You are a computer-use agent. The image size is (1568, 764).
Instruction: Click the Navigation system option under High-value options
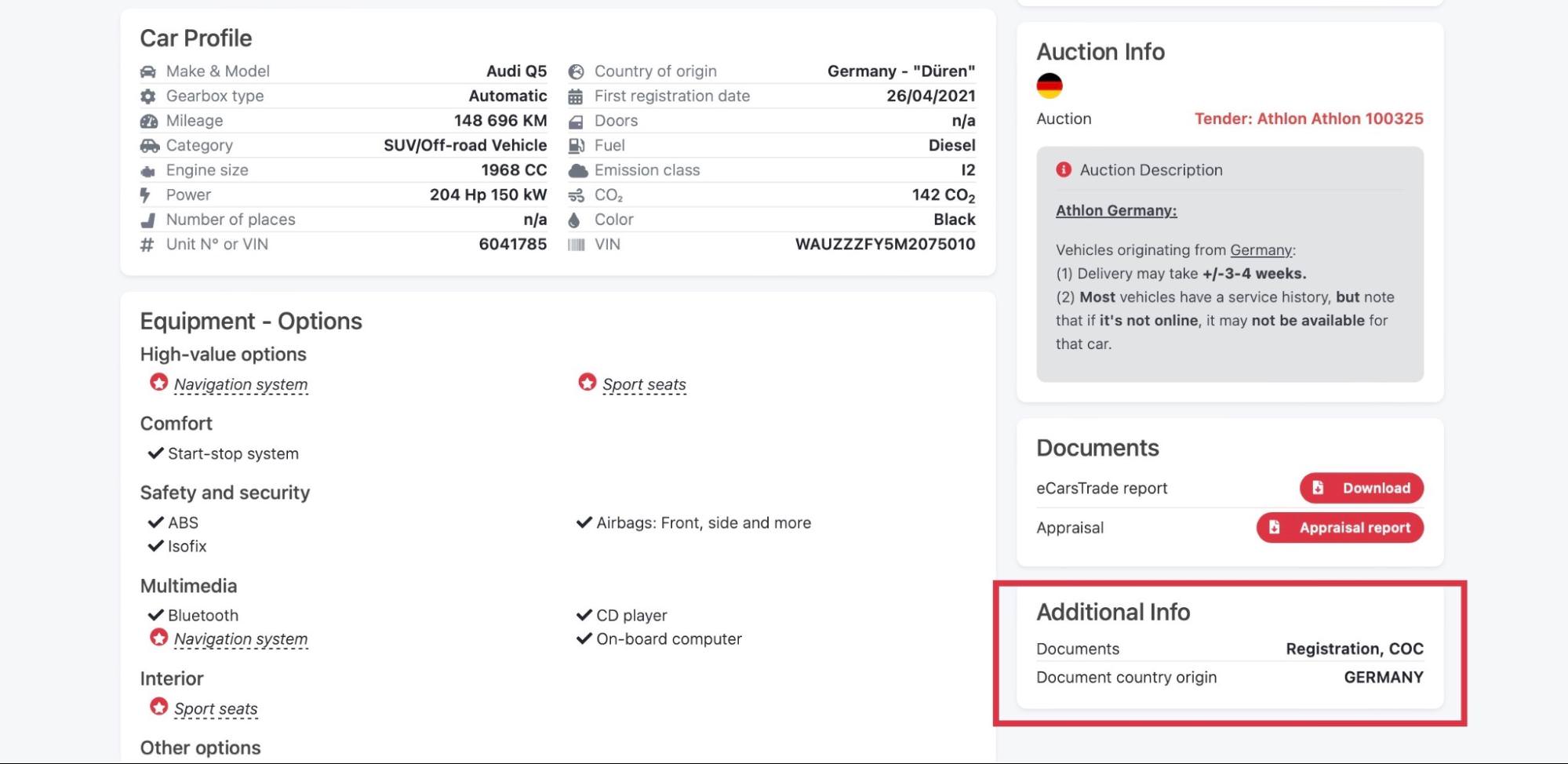point(241,384)
